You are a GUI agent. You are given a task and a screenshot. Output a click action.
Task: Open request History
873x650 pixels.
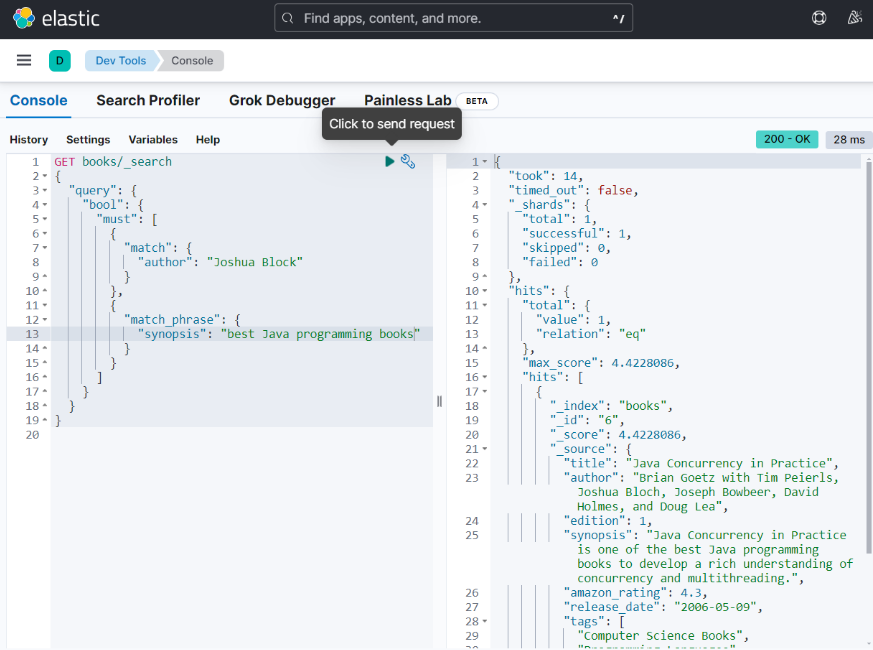point(29,140)
